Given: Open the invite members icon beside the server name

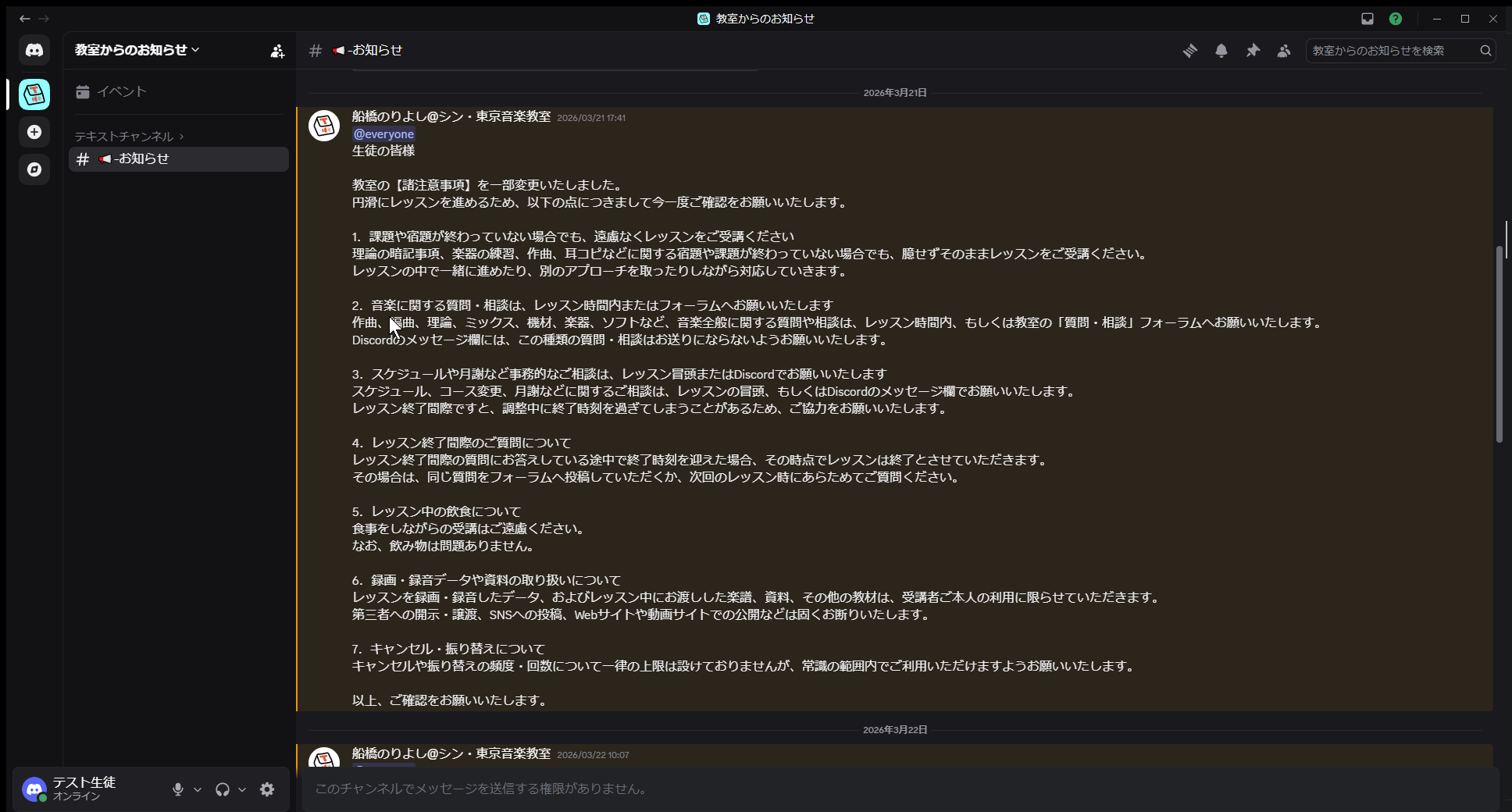Looking at the screenshot, I should pos(277,51).
